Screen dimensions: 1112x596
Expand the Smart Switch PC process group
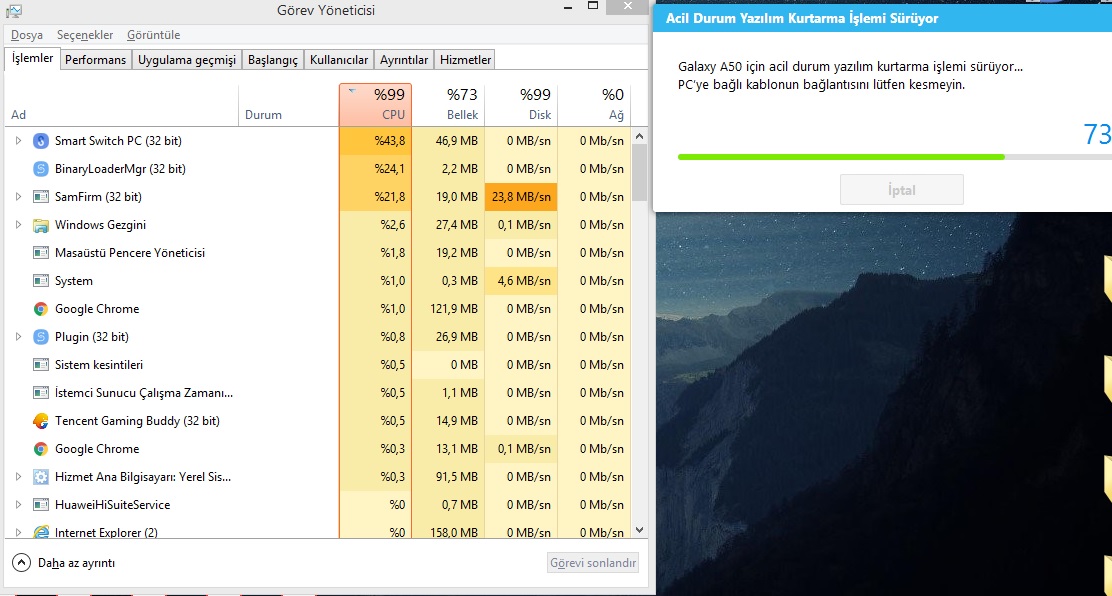point(18,141)
